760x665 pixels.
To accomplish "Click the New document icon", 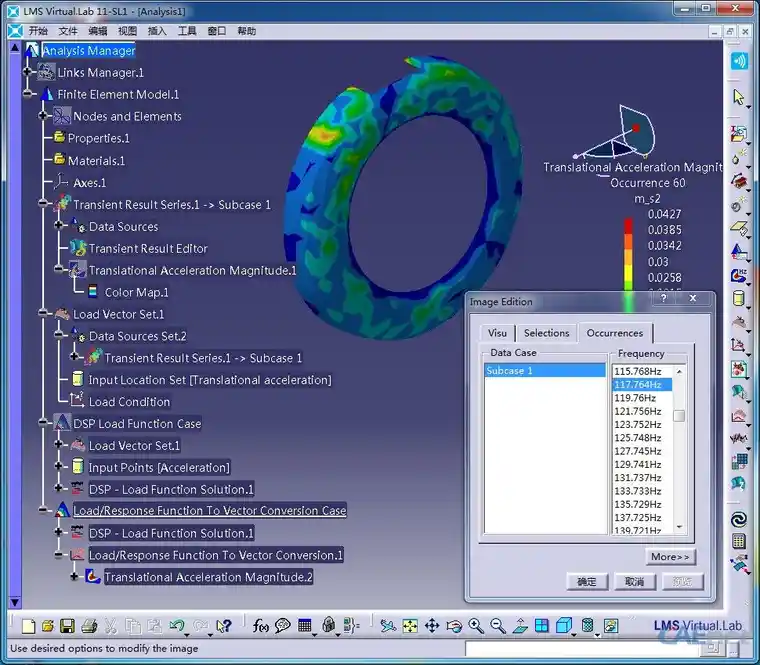I will point(29,626).
